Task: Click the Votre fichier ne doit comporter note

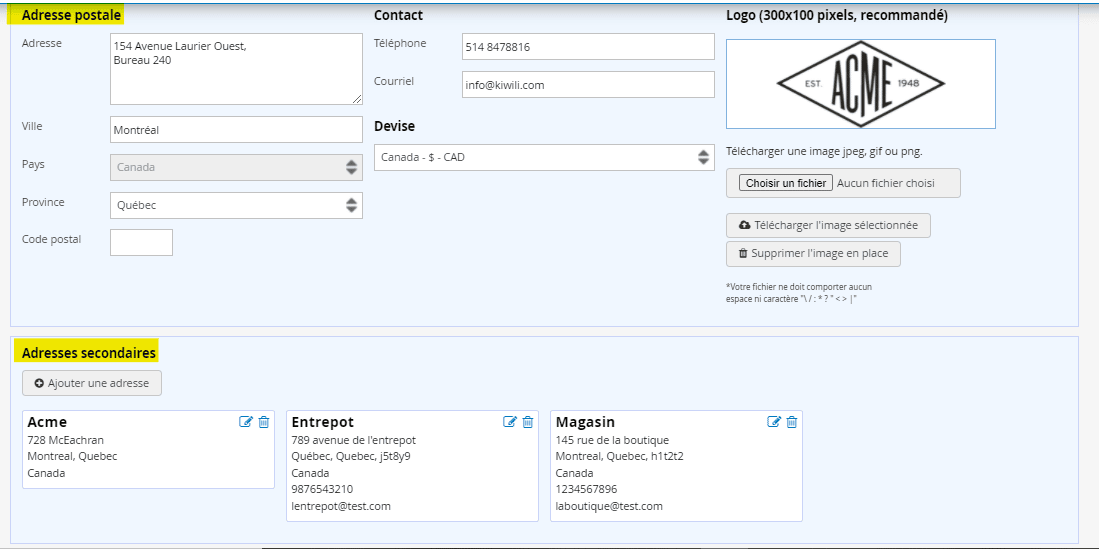Action: coord(800,293)
